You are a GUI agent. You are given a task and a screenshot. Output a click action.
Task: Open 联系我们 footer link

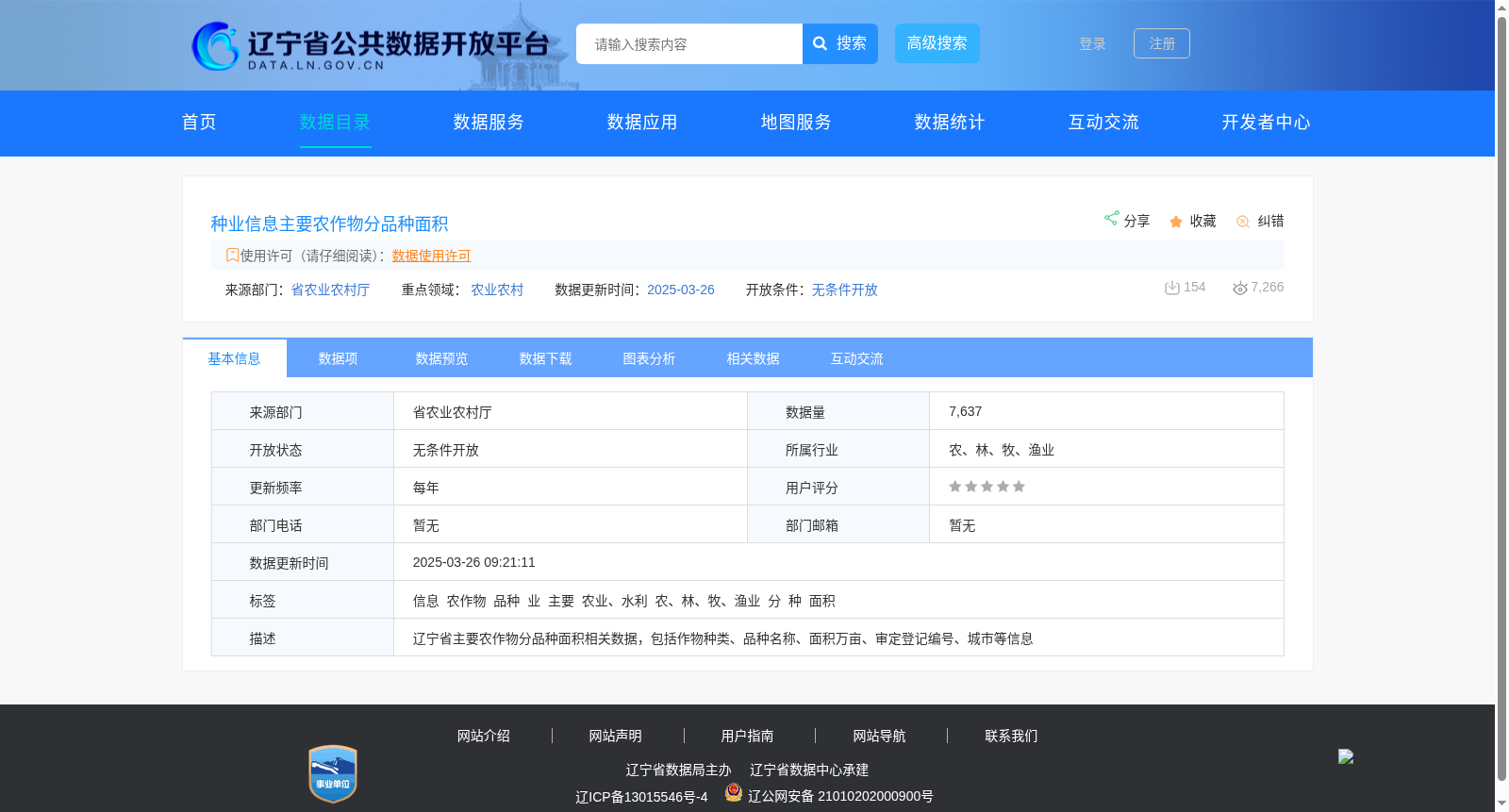(1012, 736)
